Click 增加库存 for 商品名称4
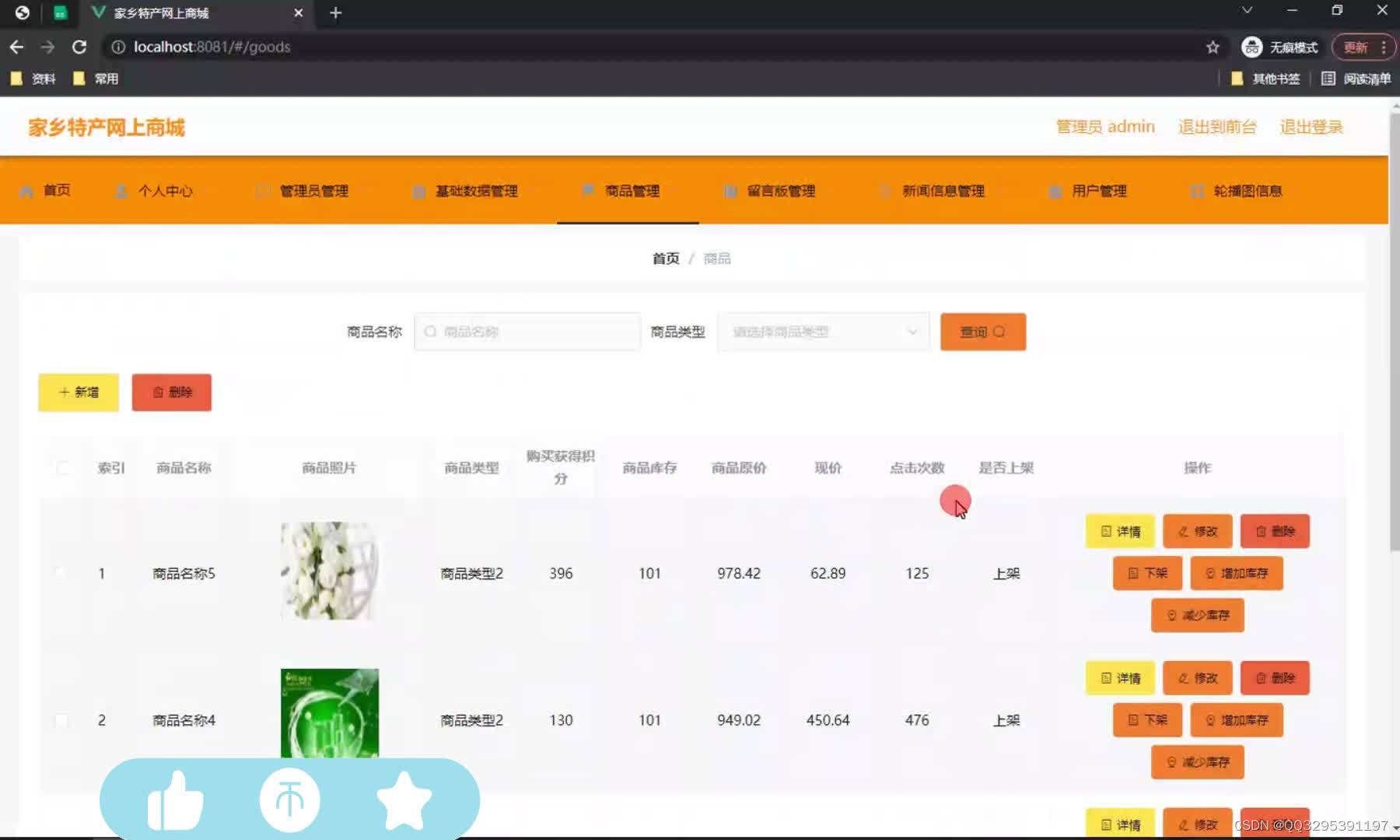This screenshot has width=1400, height=840. [1237, 720]
